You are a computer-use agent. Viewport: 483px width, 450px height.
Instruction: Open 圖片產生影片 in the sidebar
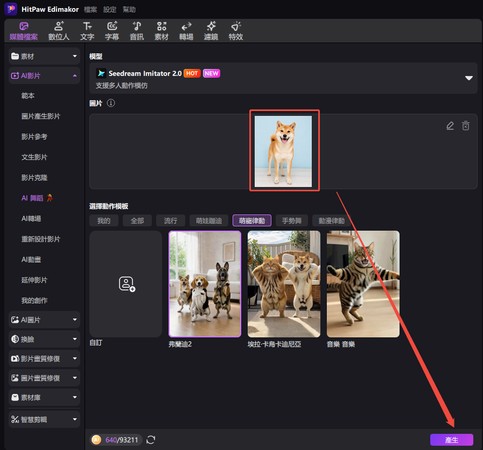(41, 116)
